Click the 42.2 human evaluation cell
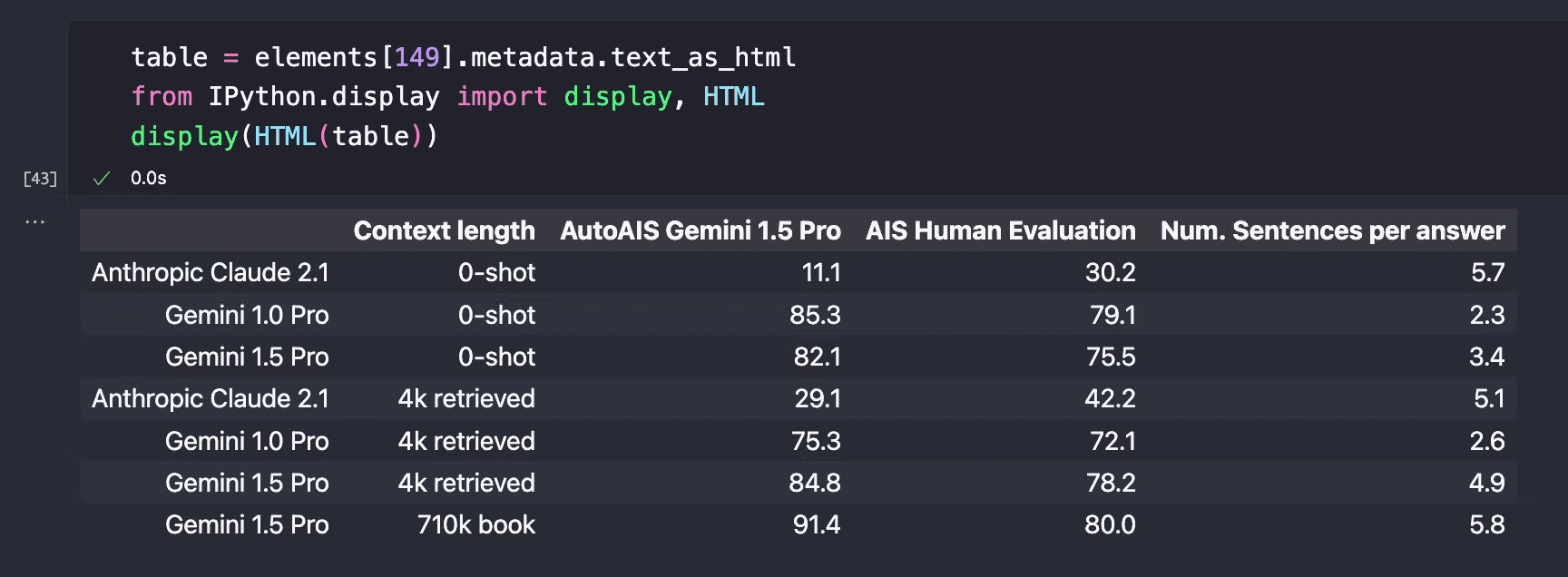 [x=1110, y=398]
